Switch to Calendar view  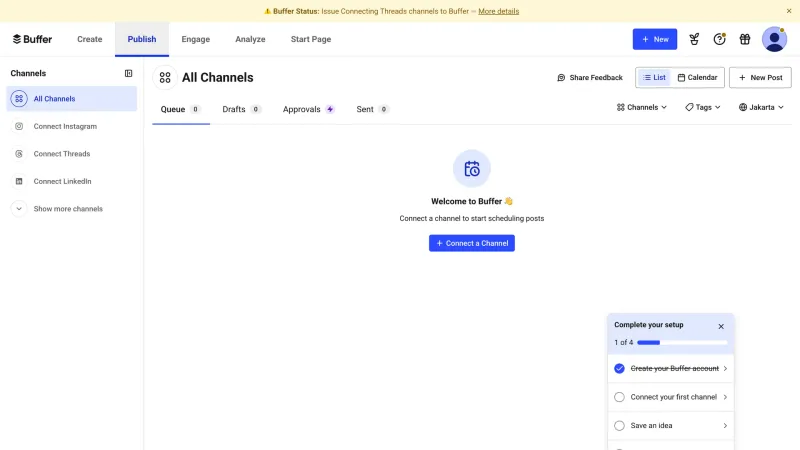tap(697, 78)
